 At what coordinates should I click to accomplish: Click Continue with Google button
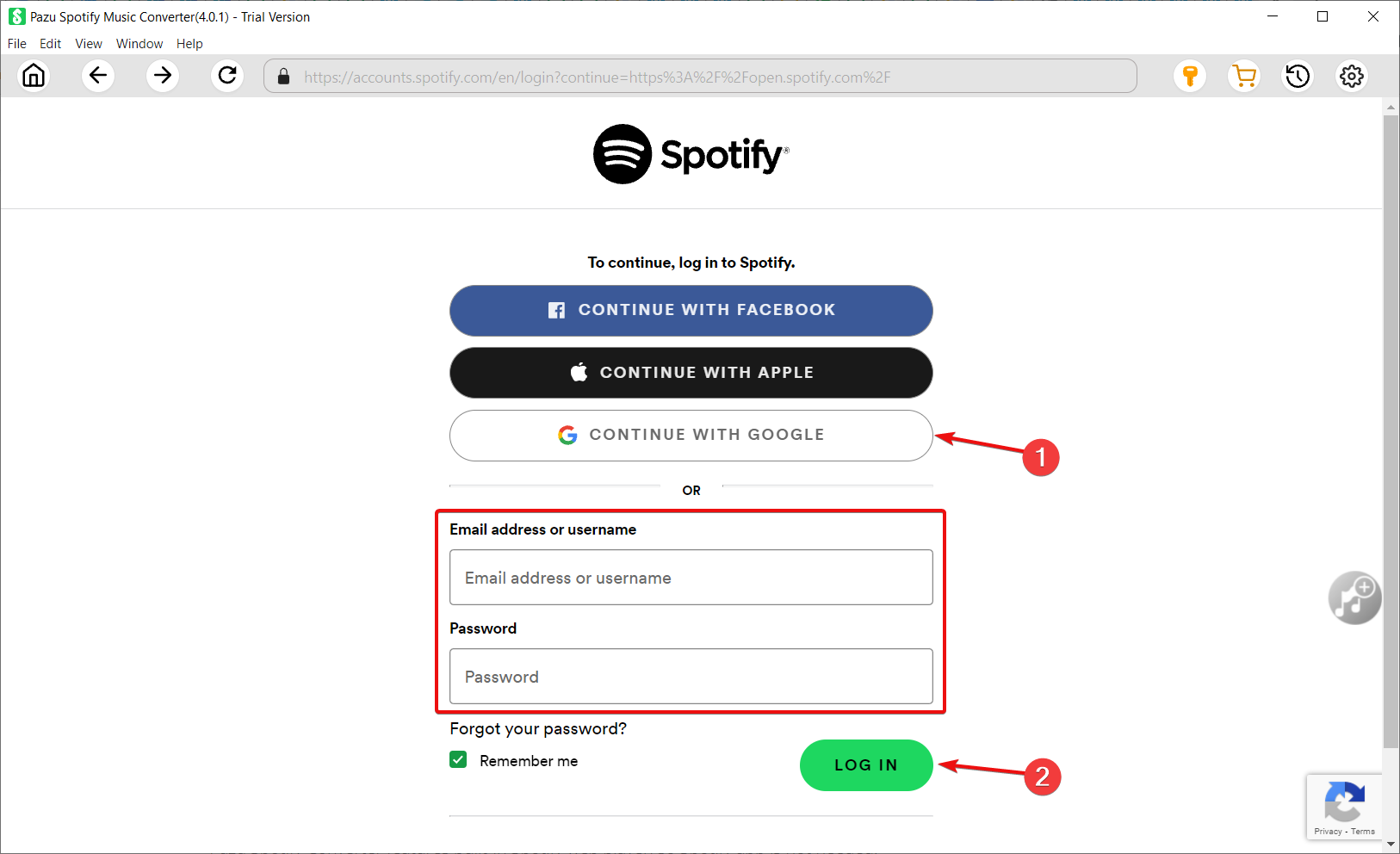pos(691,435)
